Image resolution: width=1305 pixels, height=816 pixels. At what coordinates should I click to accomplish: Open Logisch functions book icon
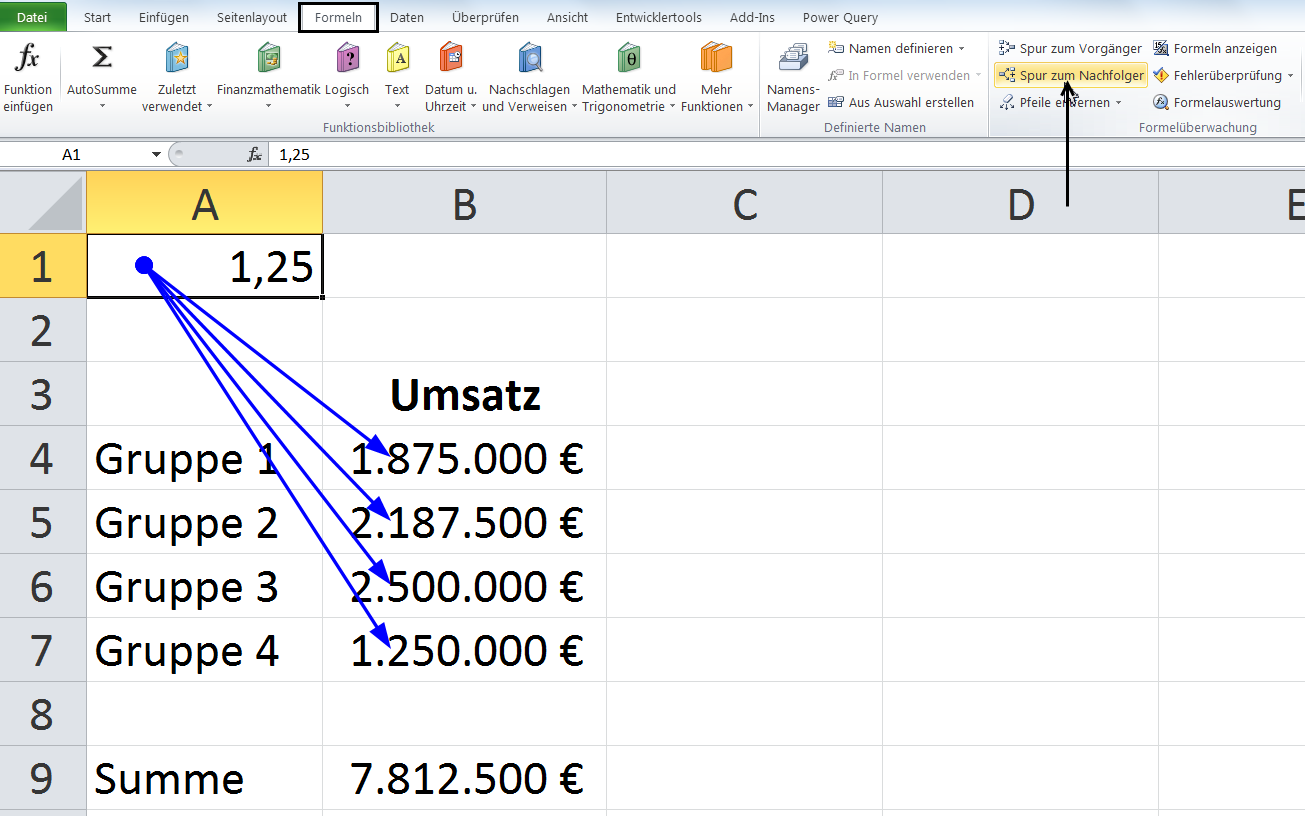[347, 59]
